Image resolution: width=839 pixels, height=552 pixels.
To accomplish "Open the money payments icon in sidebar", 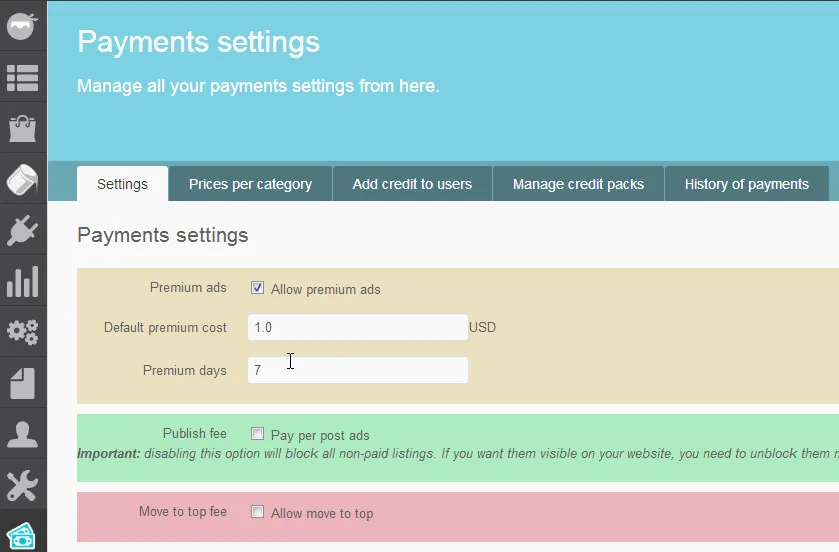I will point(22,535).
